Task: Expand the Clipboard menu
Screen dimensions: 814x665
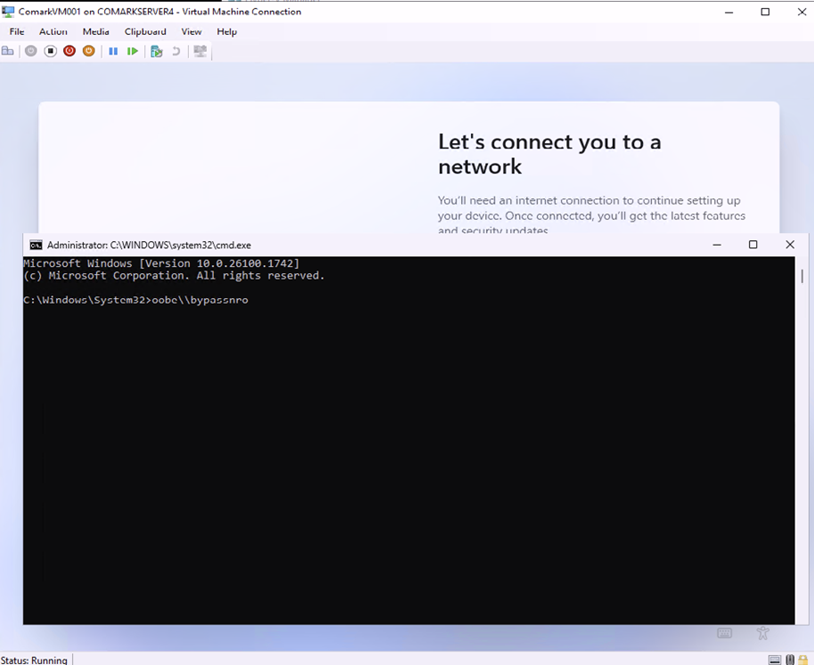Action: (145, 32)
